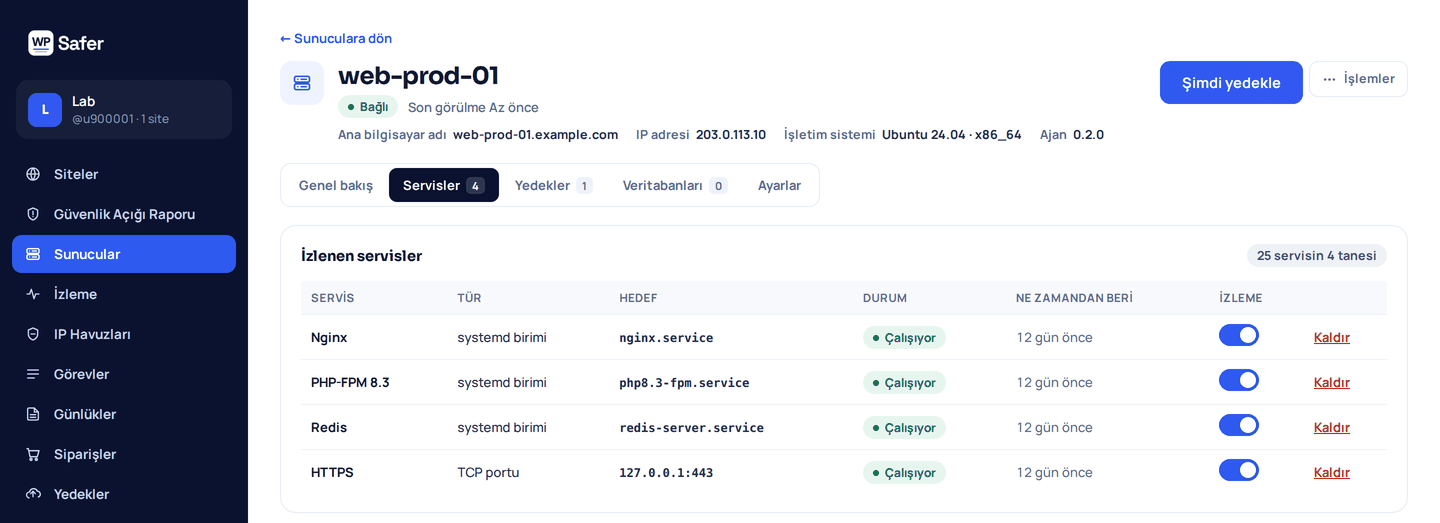Switch to Genel bakış tab
This screenshot has width=1440, height=523.
(336, 185)
